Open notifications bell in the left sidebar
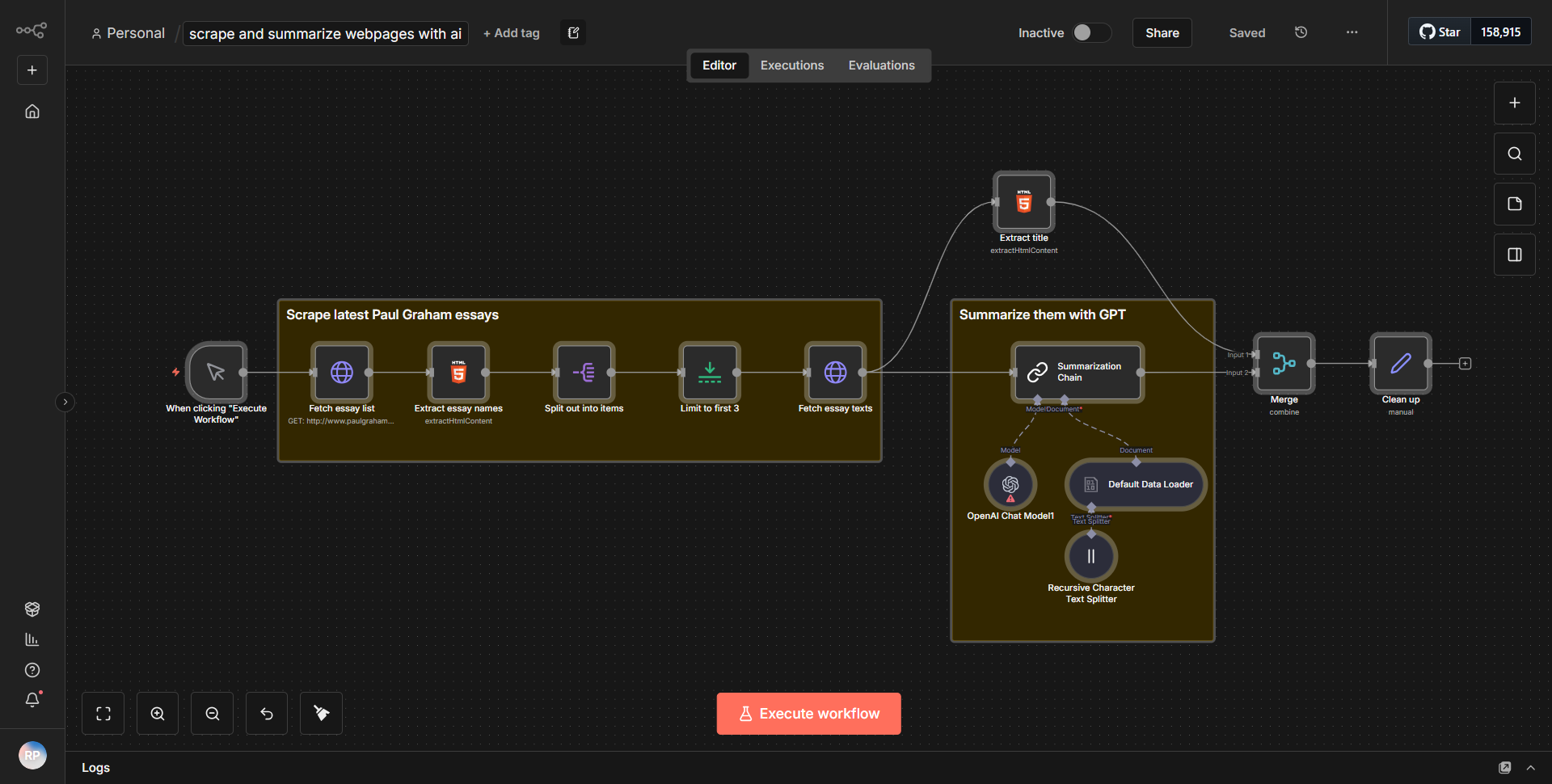Image resolution: width=1552 pixels, height=784 pixels. (32, 700)
